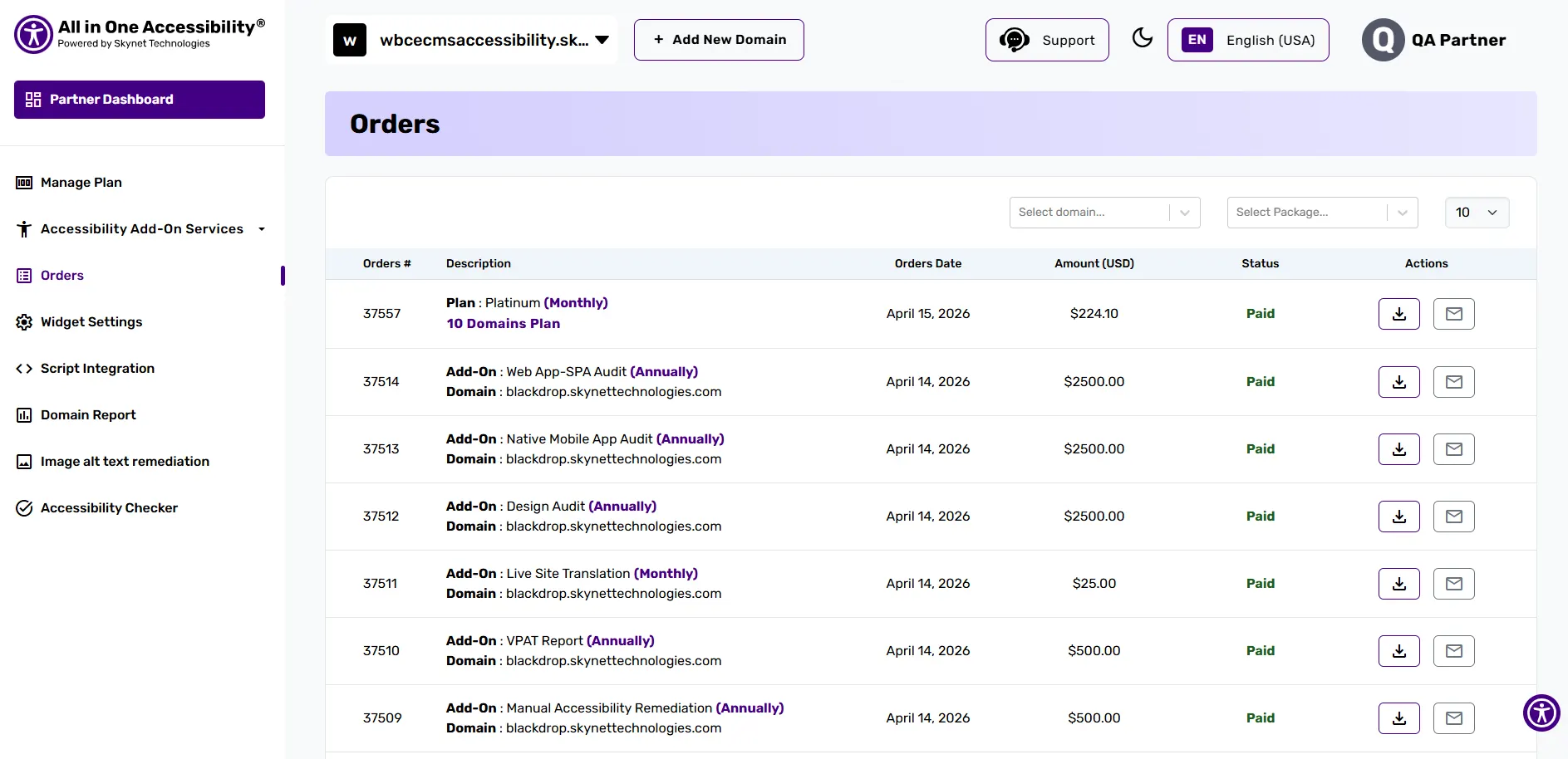
Task: Click Live Site Translation description
Action: point(568,574)
